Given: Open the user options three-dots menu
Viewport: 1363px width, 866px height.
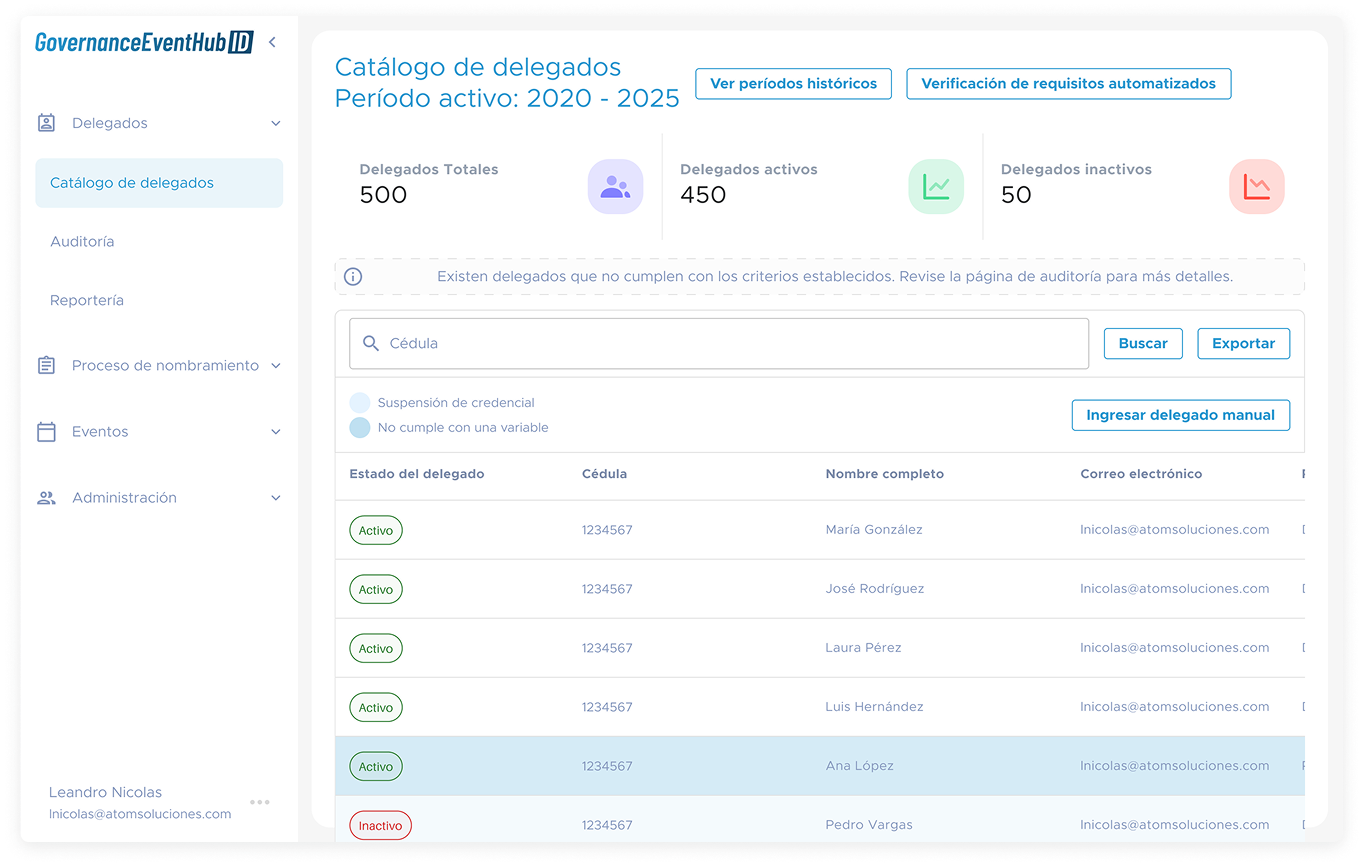Looking at the screenshot, I should coord(260,802).
